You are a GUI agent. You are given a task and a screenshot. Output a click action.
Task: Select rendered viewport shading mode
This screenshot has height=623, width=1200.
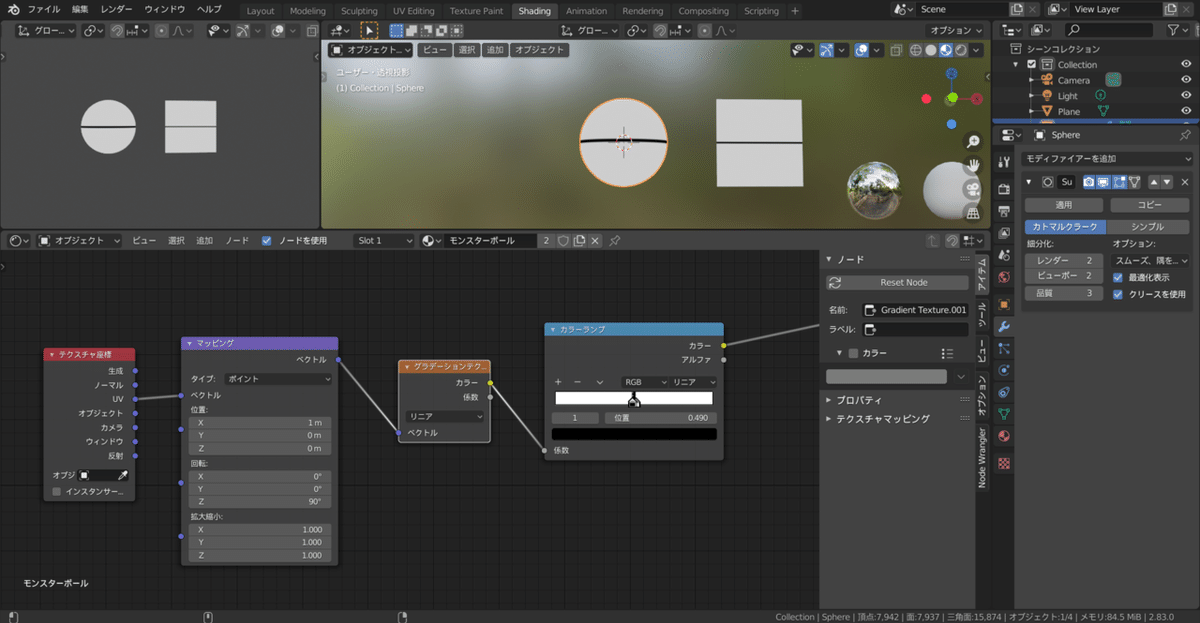961,50
